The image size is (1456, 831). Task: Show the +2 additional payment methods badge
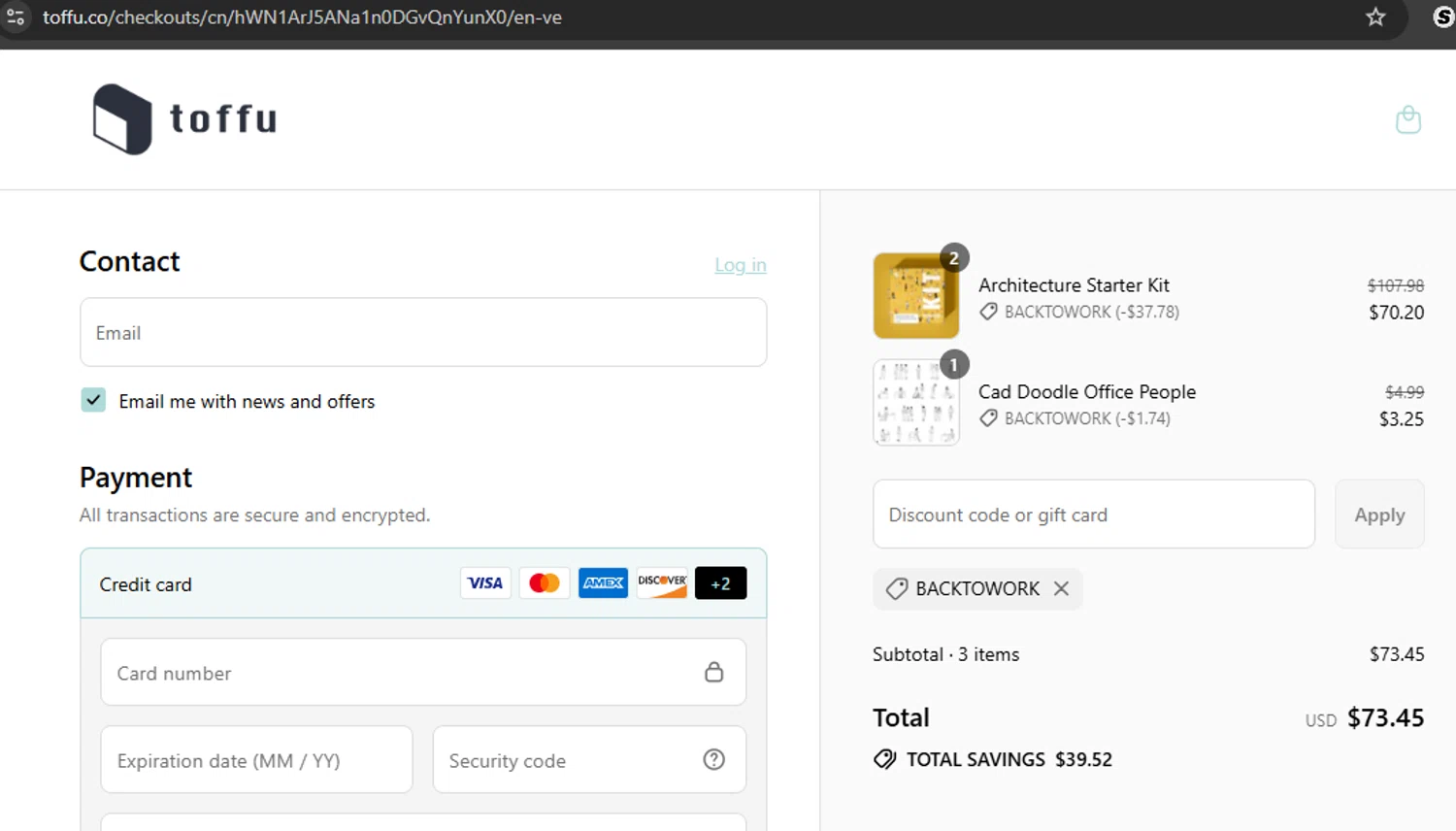(x=720, y=583)
